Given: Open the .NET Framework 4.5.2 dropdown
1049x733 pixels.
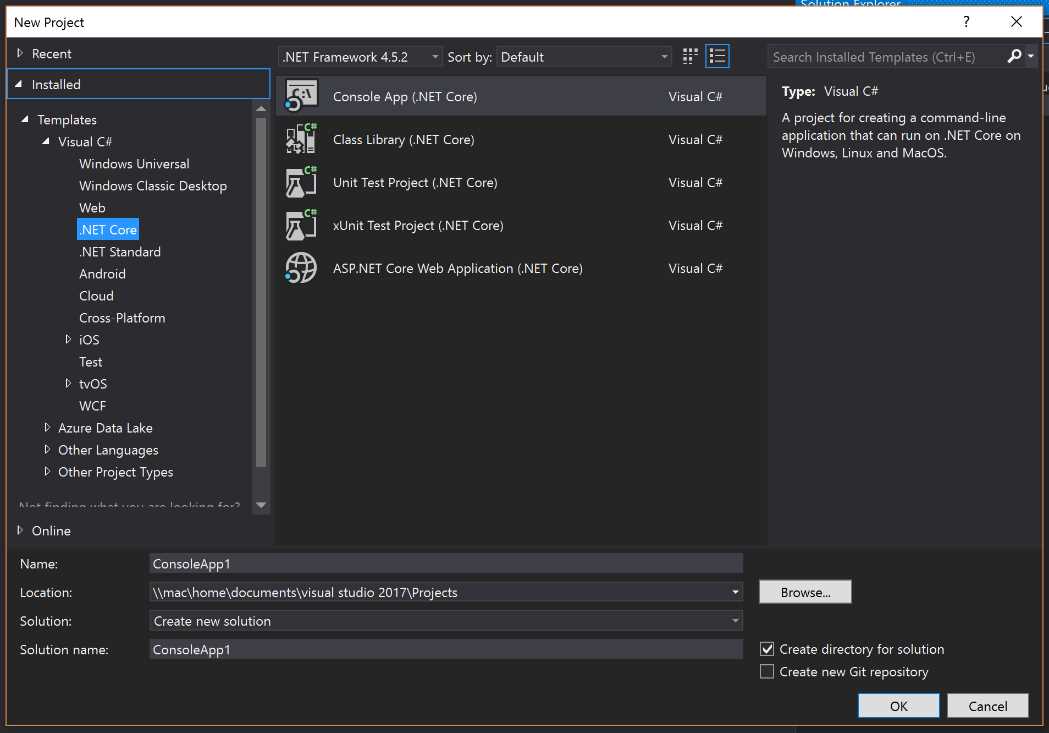Looking at the screenshot, I should (436, 57).
